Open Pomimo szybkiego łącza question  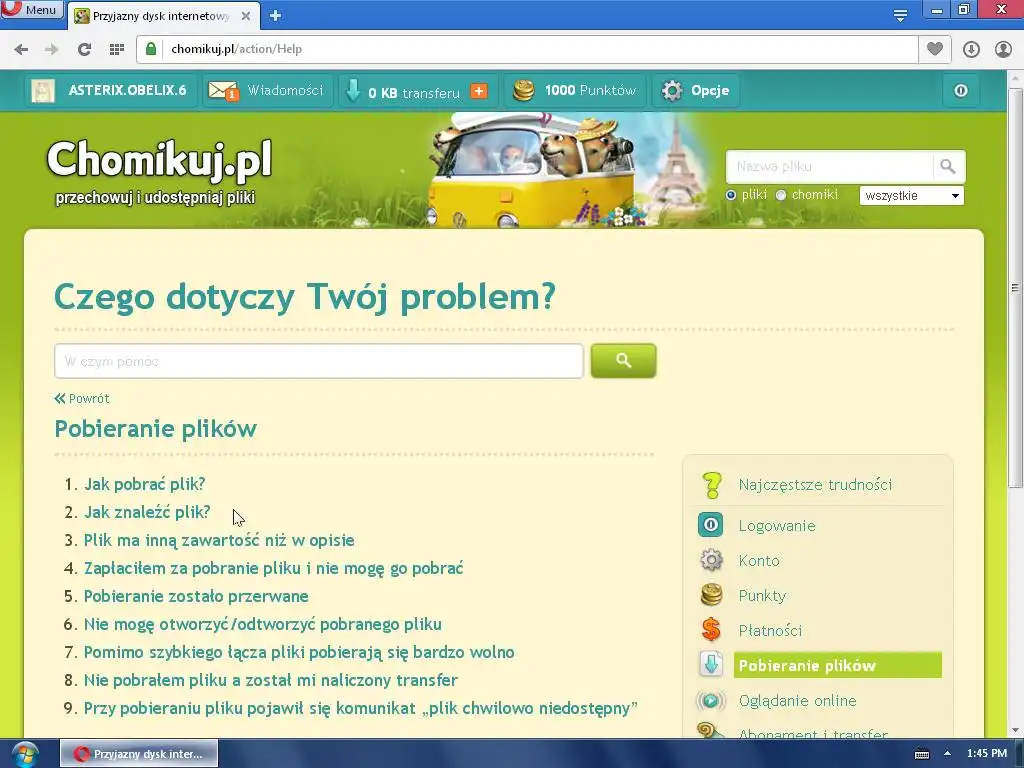(x=299, y=652)
